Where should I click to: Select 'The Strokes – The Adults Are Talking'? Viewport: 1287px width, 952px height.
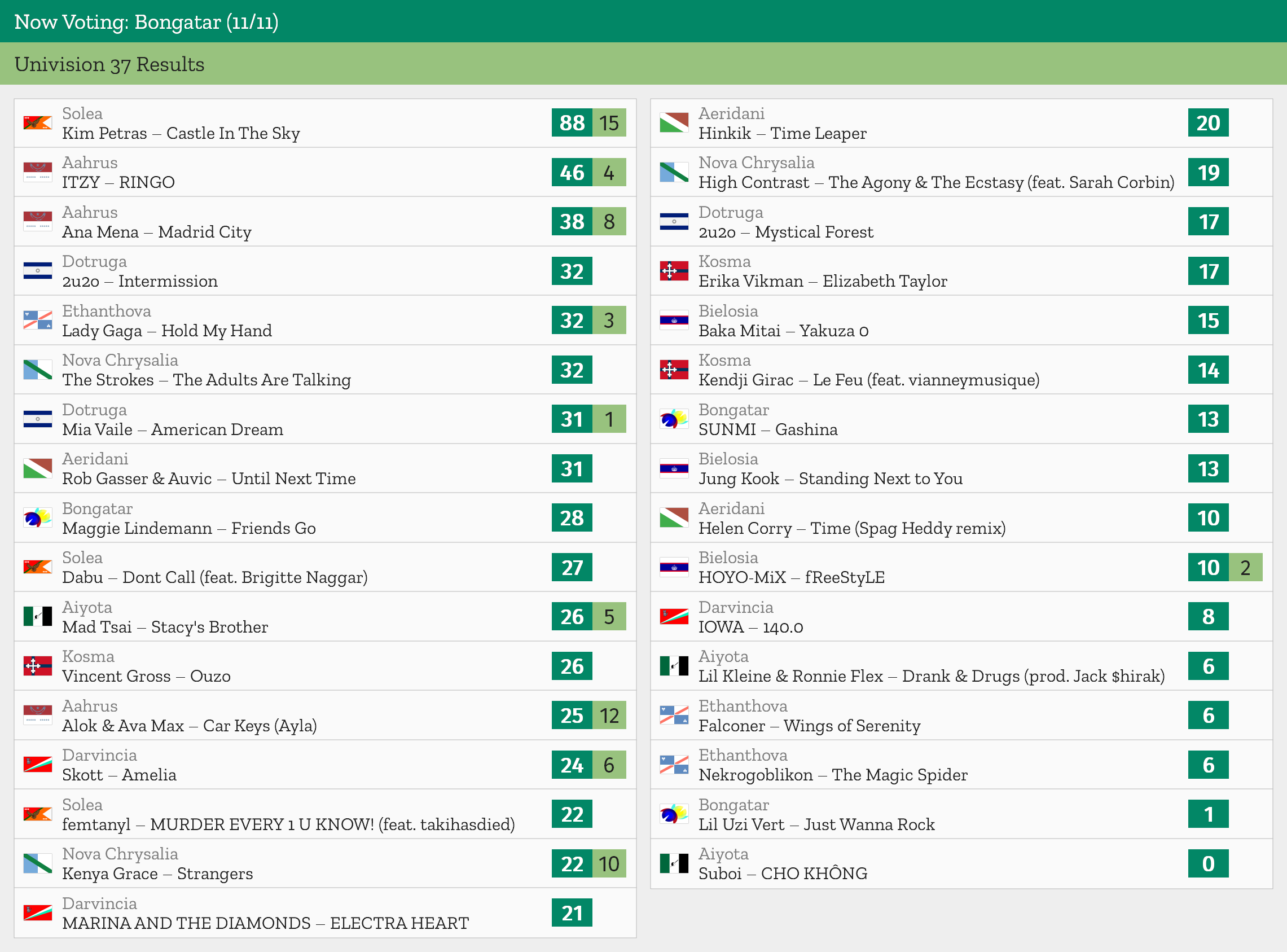[x=207, y=380]
